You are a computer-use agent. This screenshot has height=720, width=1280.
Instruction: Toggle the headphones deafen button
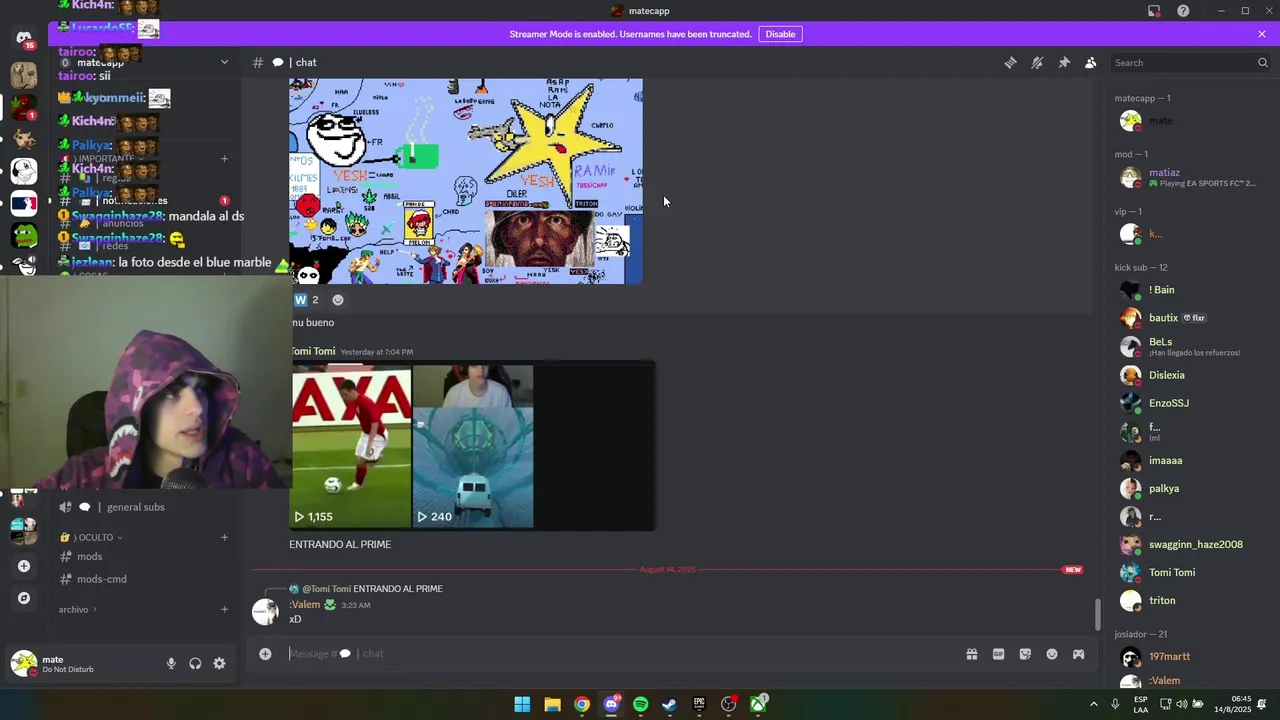point(195,664)
